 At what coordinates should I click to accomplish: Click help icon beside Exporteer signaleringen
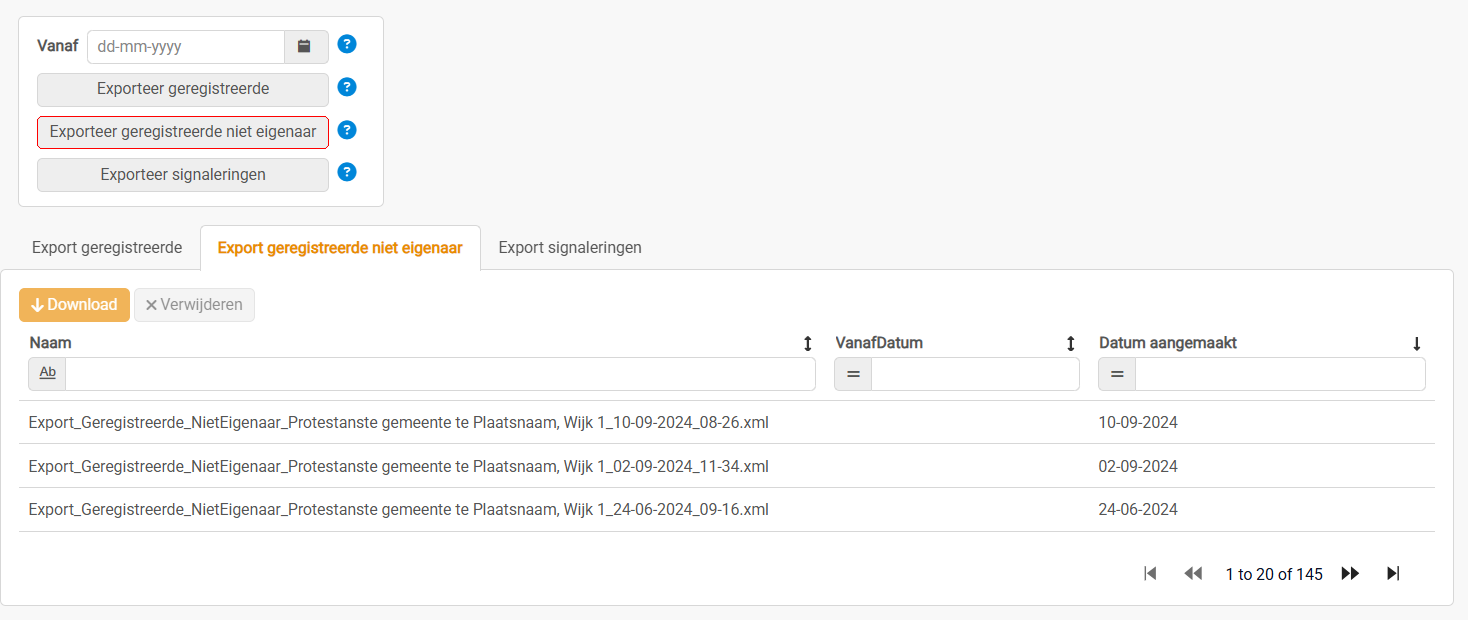point(347,172)
